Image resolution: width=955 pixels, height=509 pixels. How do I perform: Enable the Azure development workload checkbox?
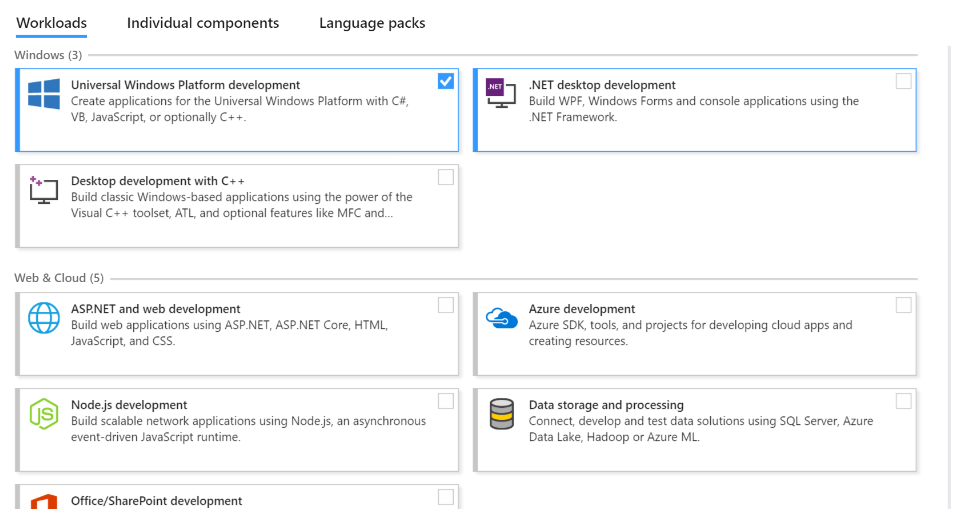pos(904,305)
